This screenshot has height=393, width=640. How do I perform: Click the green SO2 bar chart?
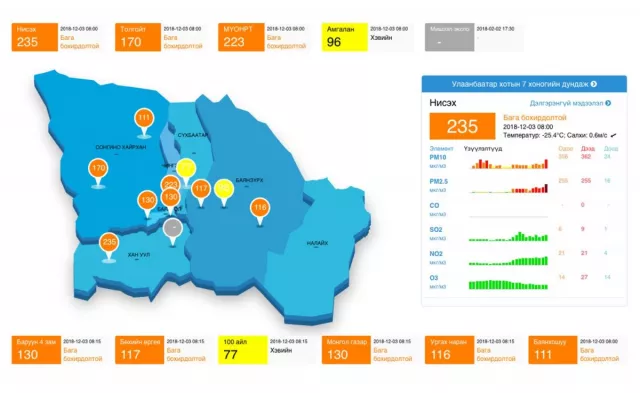(509, 236)
